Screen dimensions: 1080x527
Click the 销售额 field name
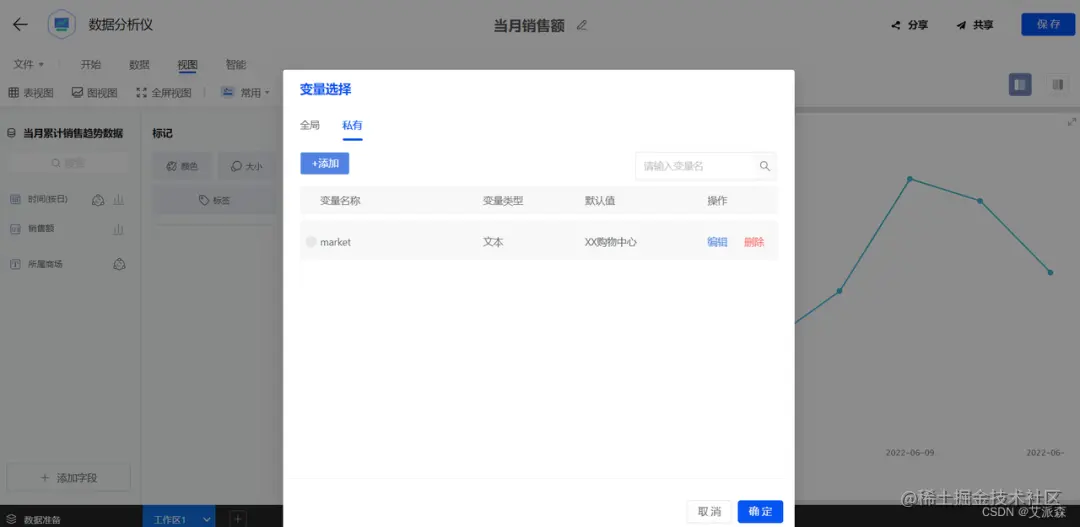tap(41, 229)
